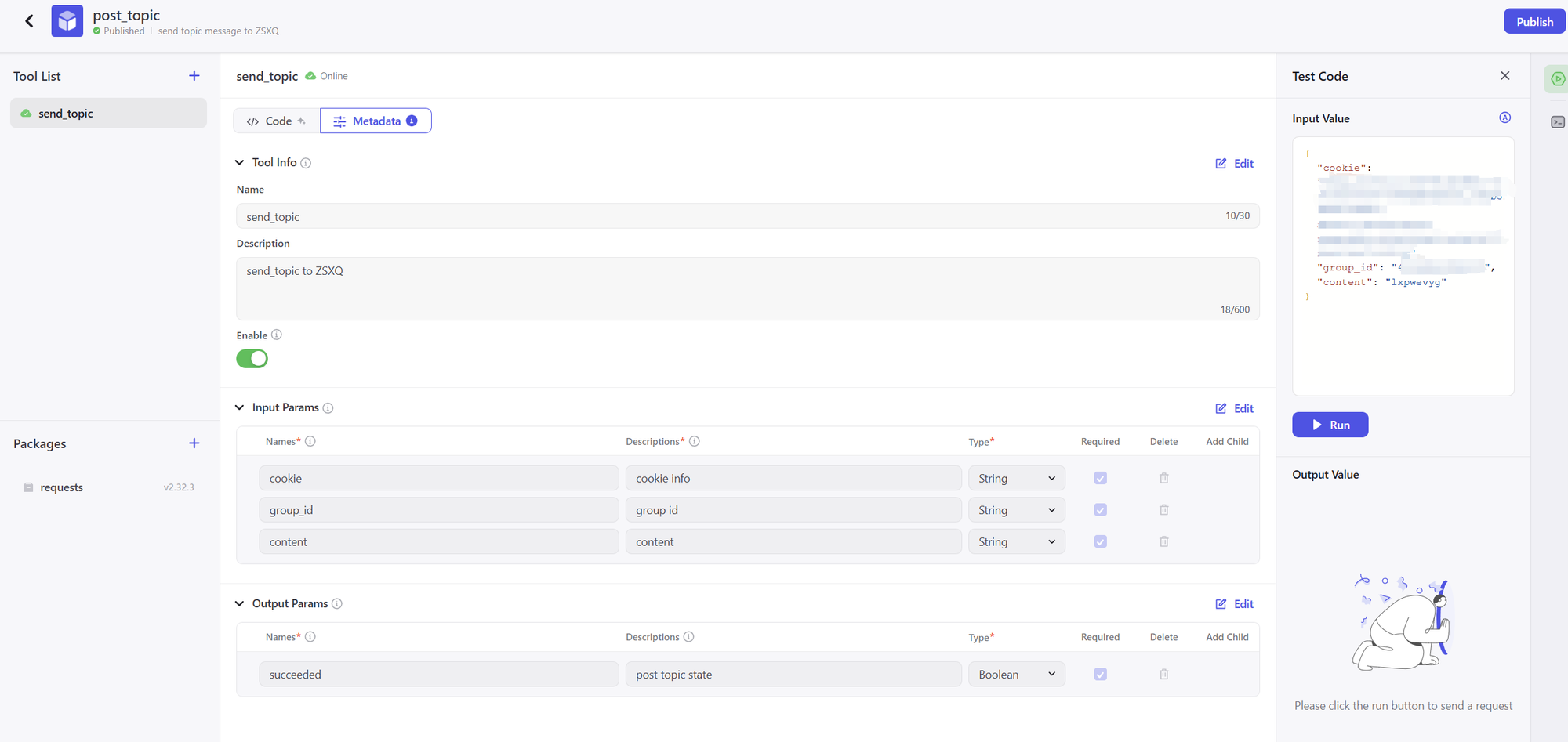Add a new tool to Tool List
Viewport: 1568px width, 742px height.
[194, 76]
